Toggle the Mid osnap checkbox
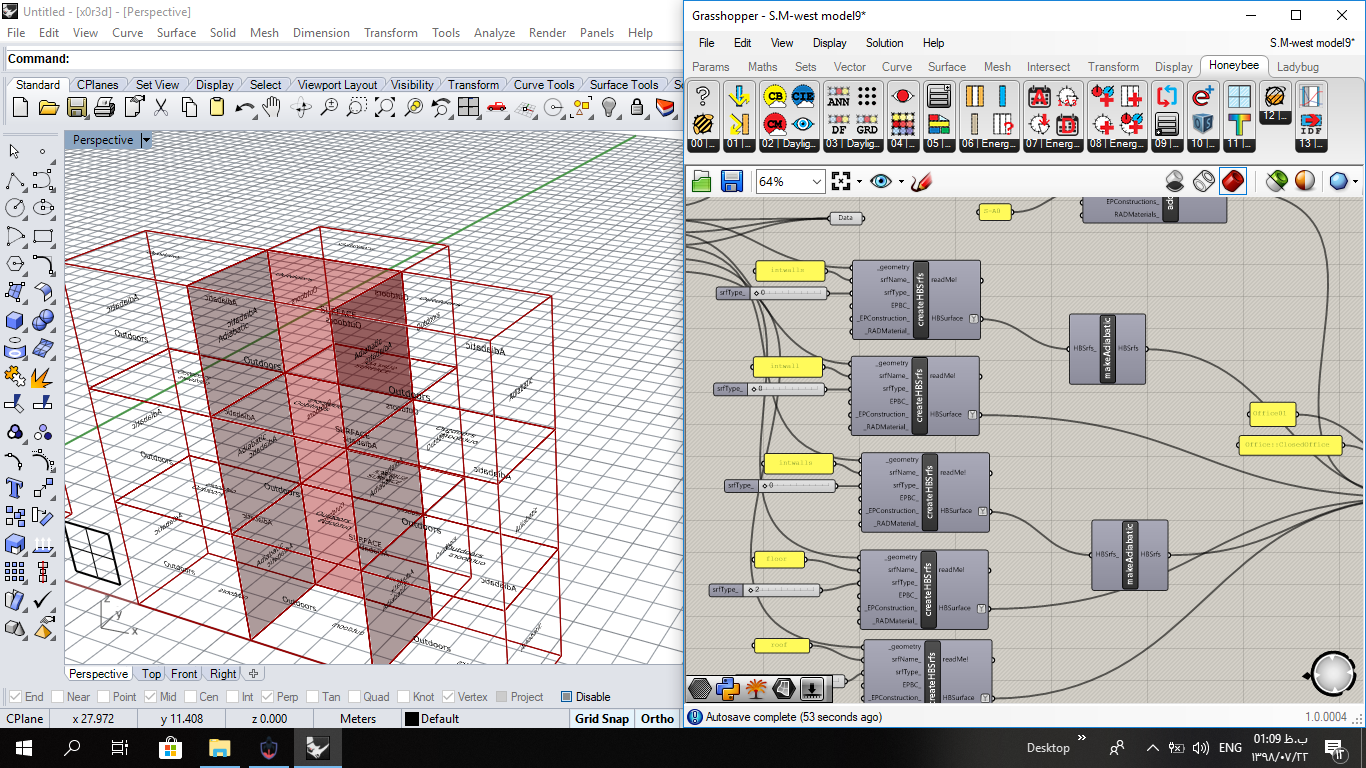The height and width of the screenshot is (768, 1366). (x=150, y=697)
